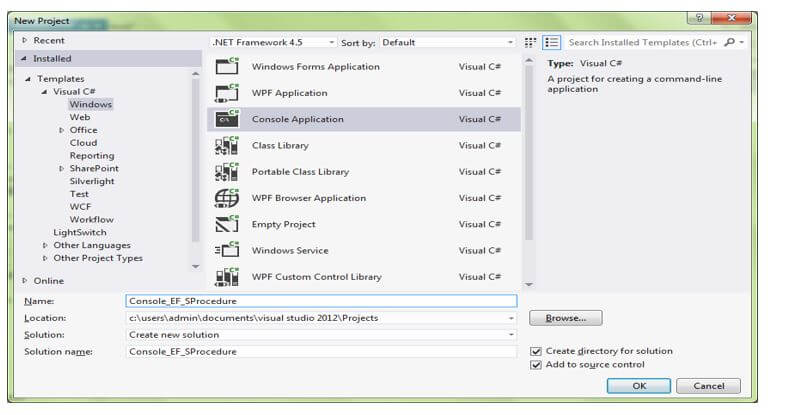Click the Search Installed Templates box

point(643,43)
